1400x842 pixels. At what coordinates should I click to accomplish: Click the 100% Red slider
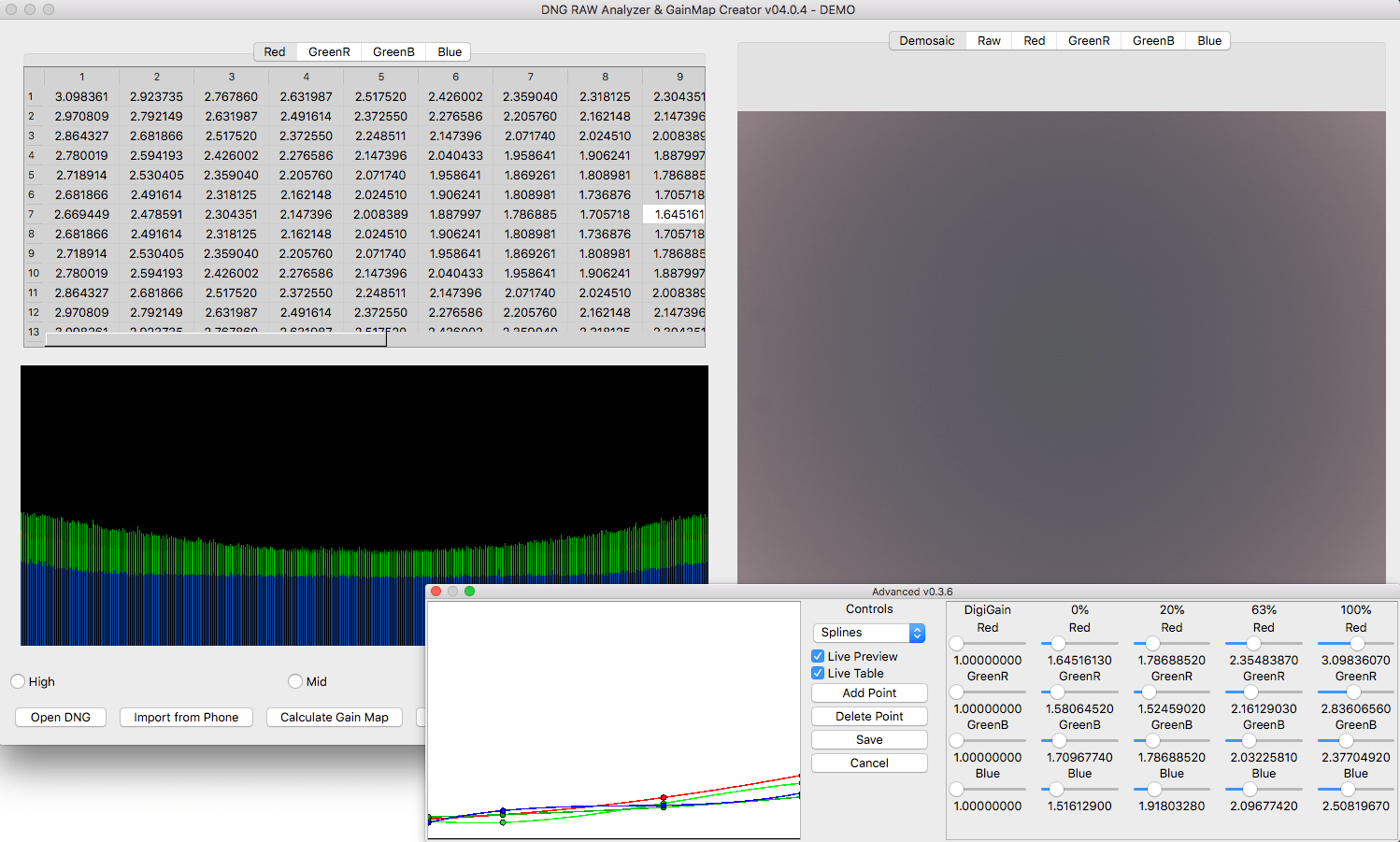(x=1356, y=643)
